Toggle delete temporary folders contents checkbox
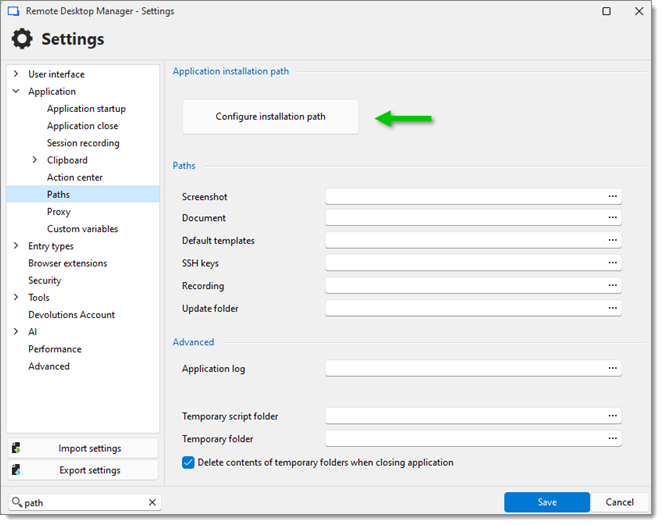662x525 pixels. (x=188, y=463)
